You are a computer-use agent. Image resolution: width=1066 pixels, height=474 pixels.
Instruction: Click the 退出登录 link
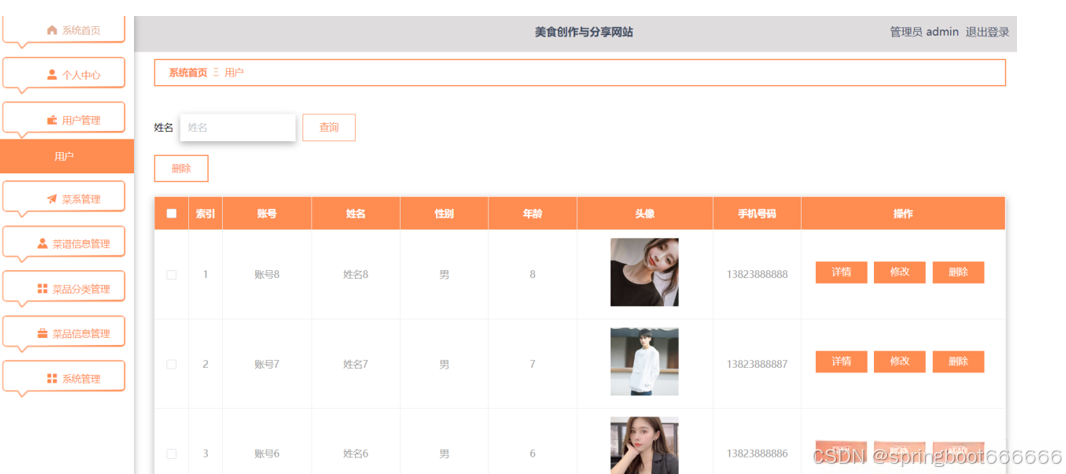tap(987, 32)
